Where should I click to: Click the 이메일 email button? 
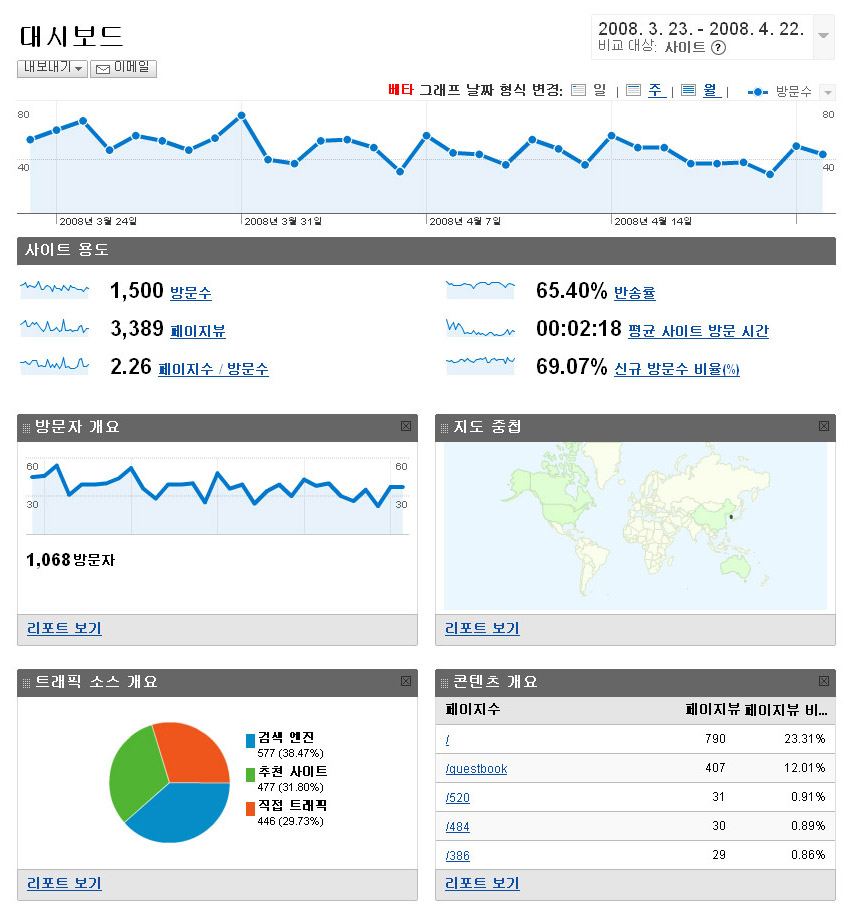(x=123, y=68)
